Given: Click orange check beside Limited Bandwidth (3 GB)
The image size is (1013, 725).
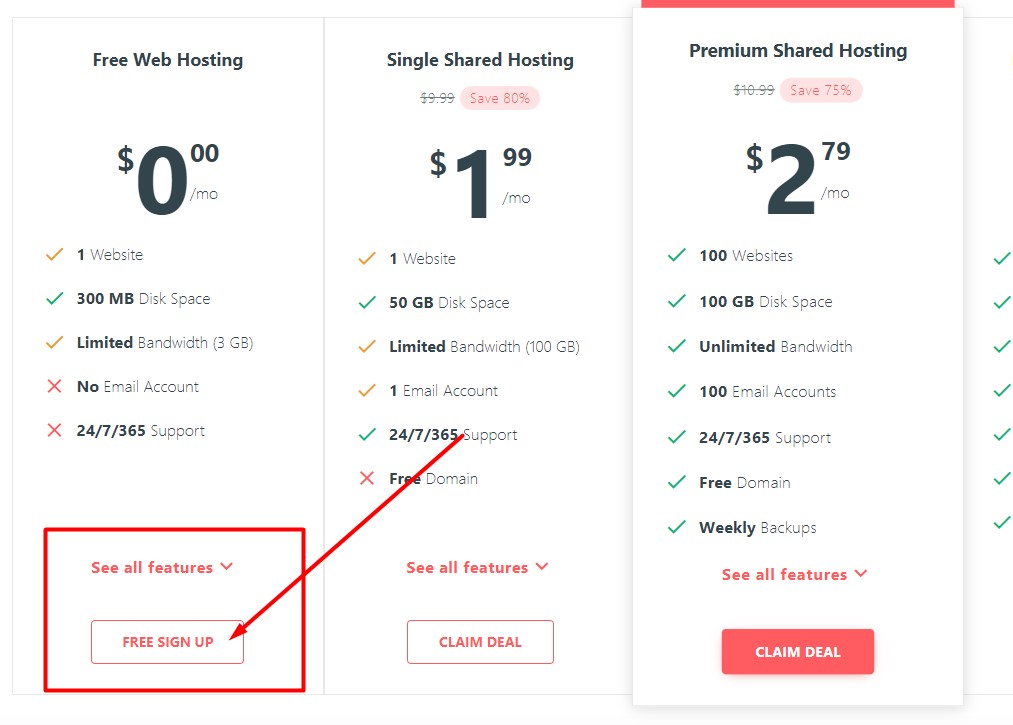Looking at the screenshot, I should (x=55, y=342).
